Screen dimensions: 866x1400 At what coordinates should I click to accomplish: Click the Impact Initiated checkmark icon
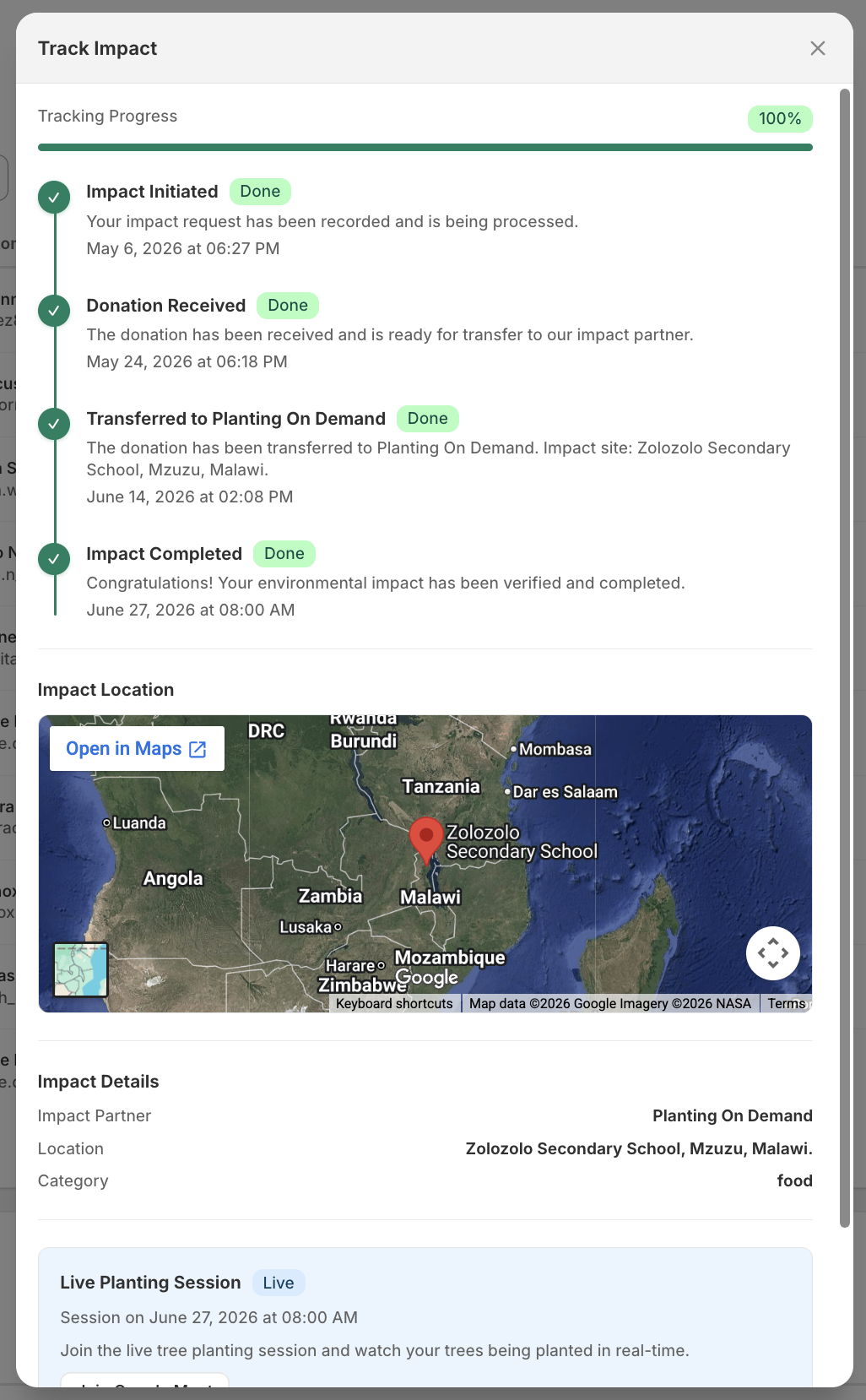[54, 198]
